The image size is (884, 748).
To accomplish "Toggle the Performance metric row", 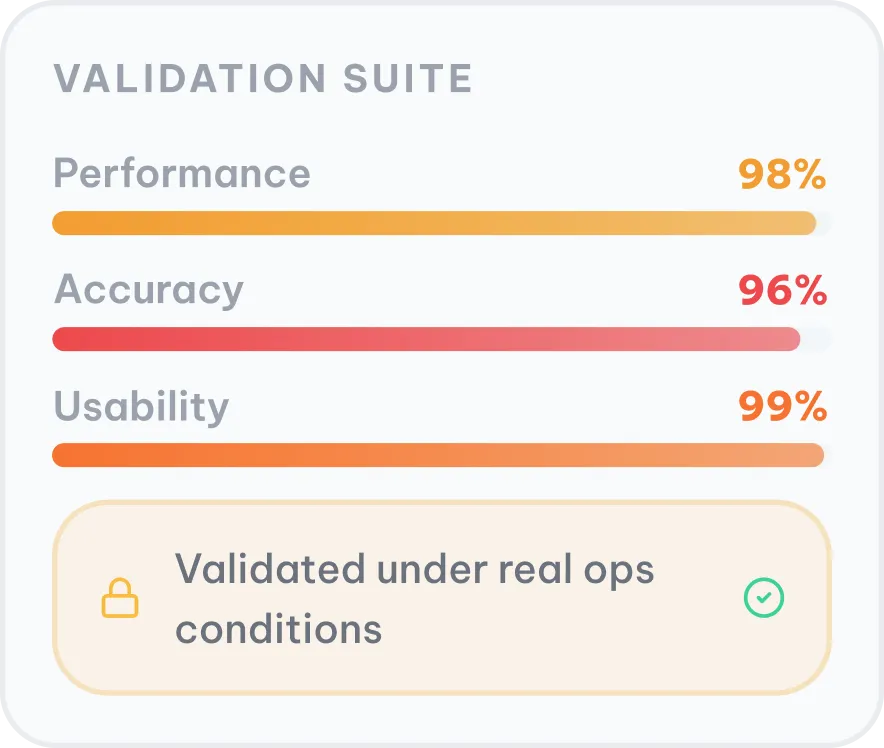I will pos(440,195).
